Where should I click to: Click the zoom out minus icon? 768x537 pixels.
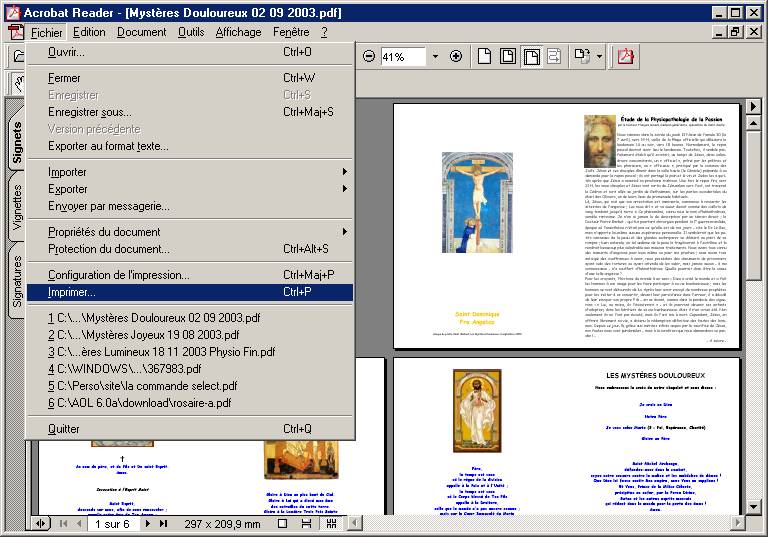(x=369, y=56)
